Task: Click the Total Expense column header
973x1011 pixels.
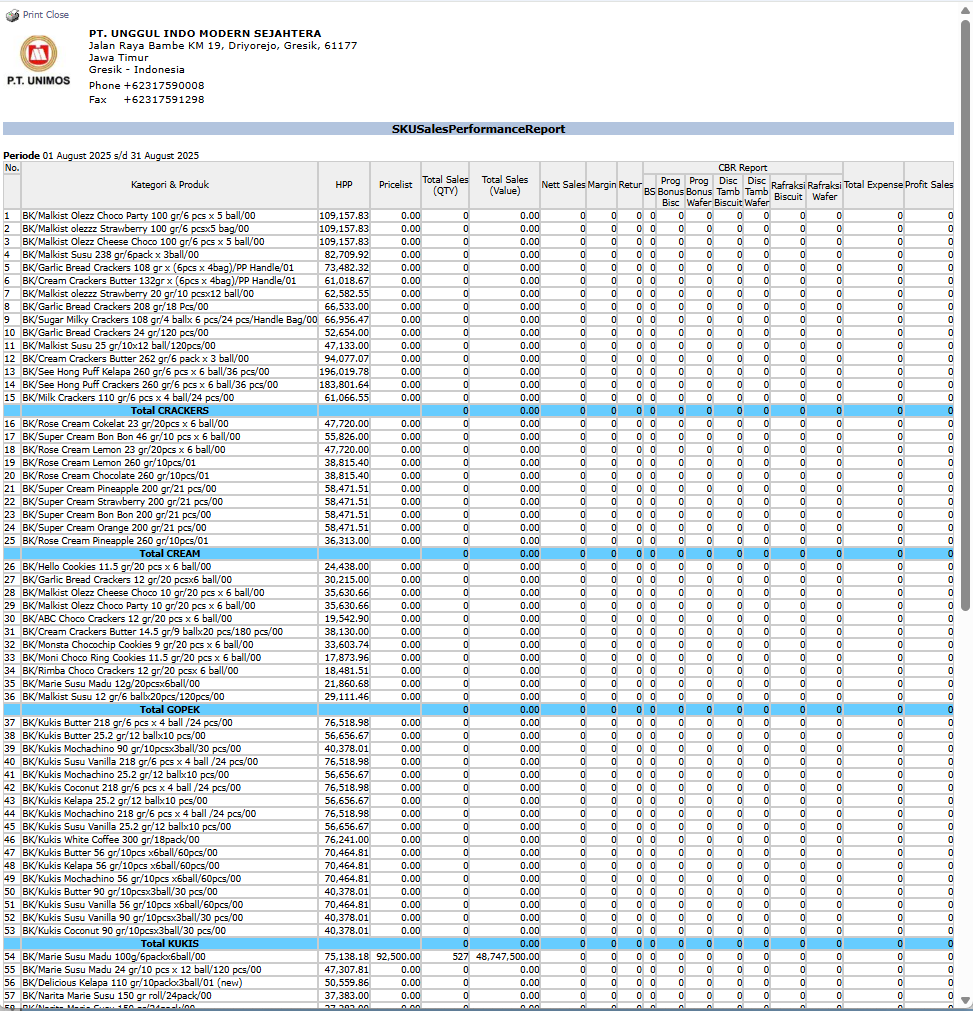Action: point(873,185)
